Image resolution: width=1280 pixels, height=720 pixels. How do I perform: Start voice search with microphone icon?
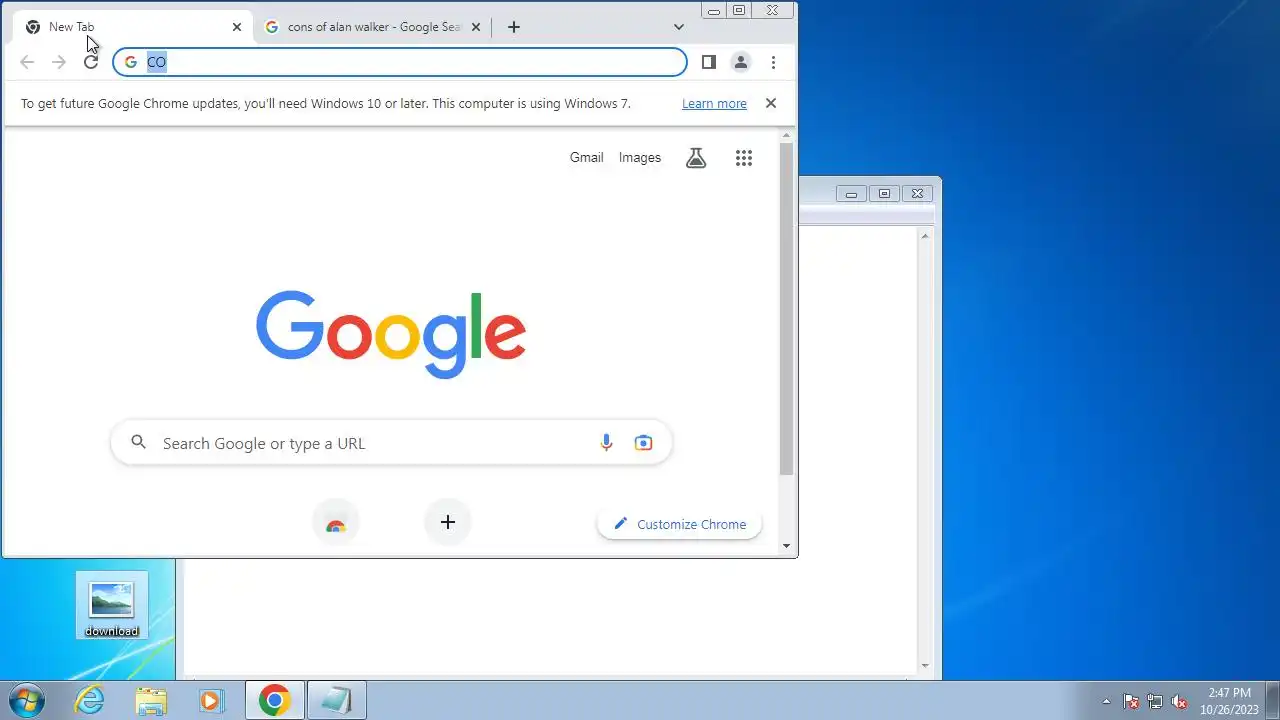606,443
